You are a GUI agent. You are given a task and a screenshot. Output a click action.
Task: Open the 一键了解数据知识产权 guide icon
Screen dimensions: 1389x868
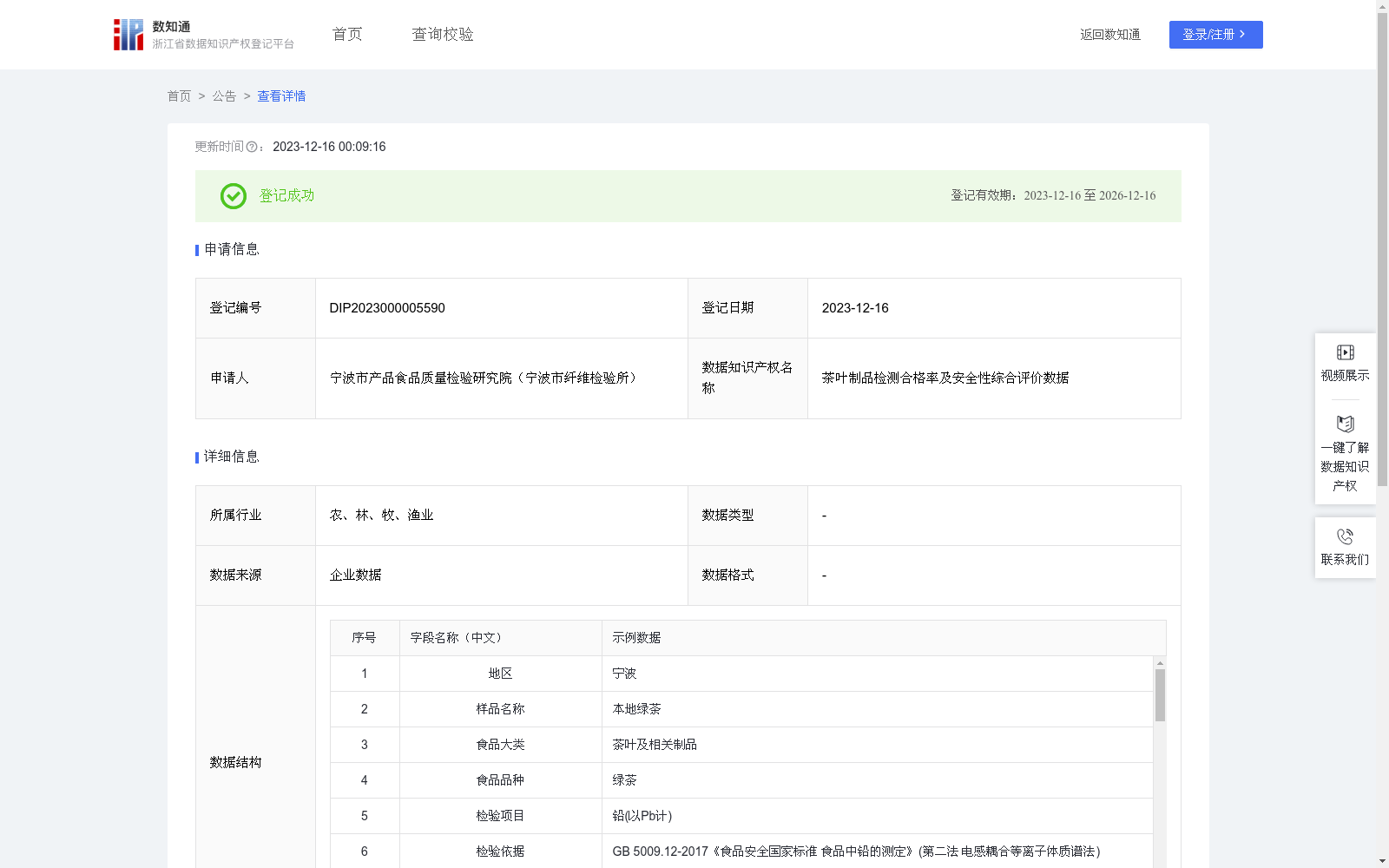(x=1345, y=424)
